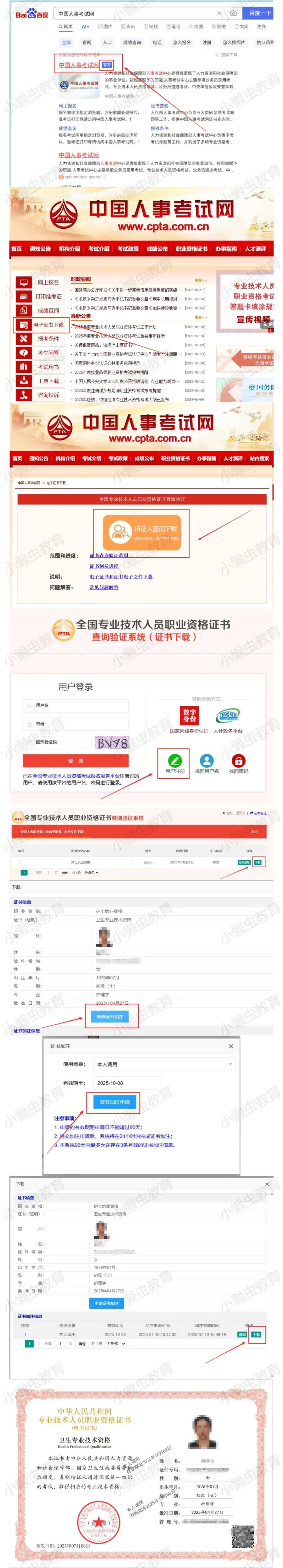This screenshot has width=283, height=1568.
Task: Select the 官网 filter chip
Action: [87, 43]
